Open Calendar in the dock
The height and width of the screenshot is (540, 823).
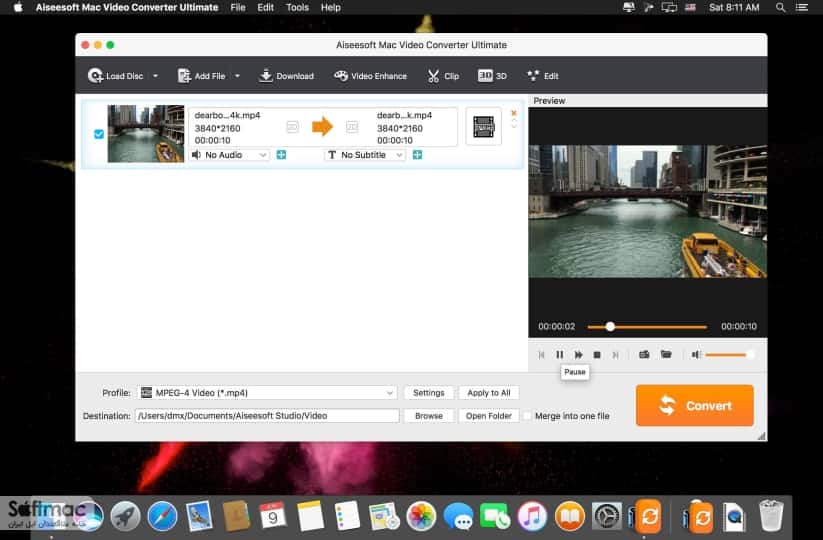(273, 516)
